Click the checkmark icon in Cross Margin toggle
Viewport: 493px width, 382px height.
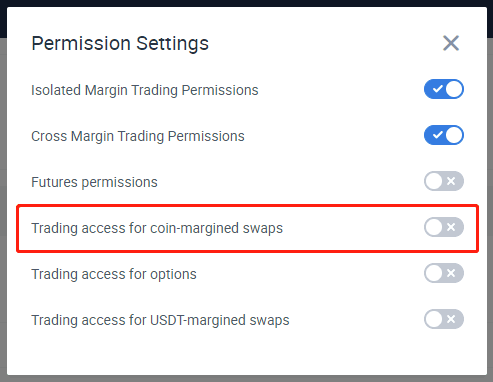437,135
